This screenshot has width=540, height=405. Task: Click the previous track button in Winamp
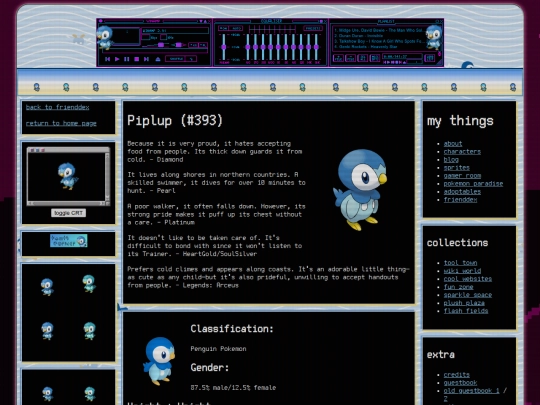(107, 59)
